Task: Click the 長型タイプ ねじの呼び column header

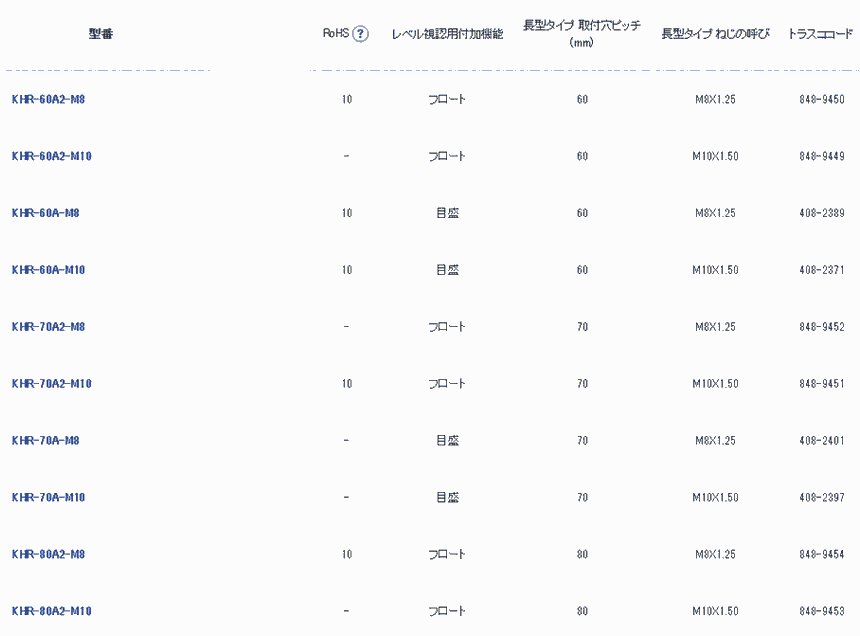Action: click(x=715, y=34)
